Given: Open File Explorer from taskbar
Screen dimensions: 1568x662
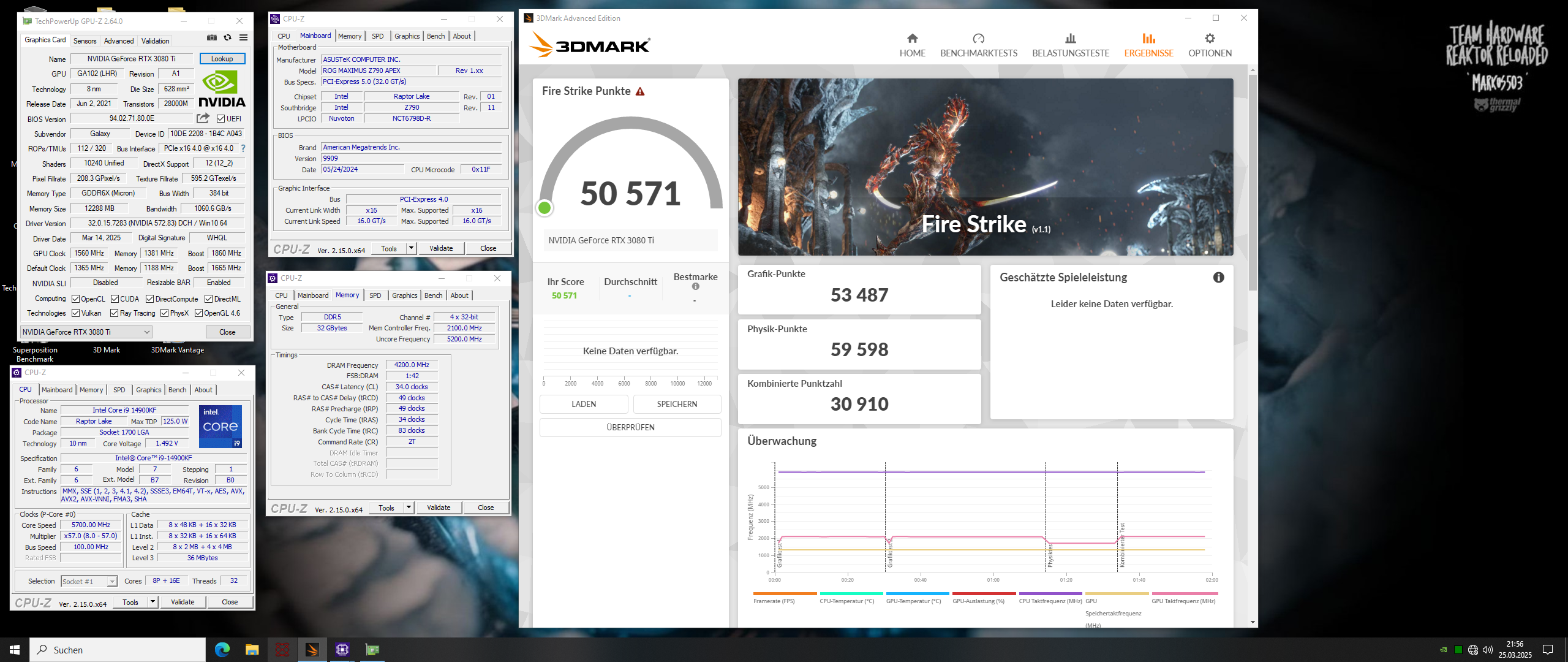Looking at the screenshot, I should tap(252, 650).
